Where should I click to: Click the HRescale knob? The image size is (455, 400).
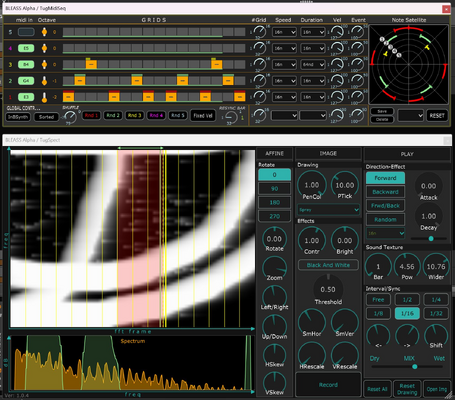pos(311,355)
